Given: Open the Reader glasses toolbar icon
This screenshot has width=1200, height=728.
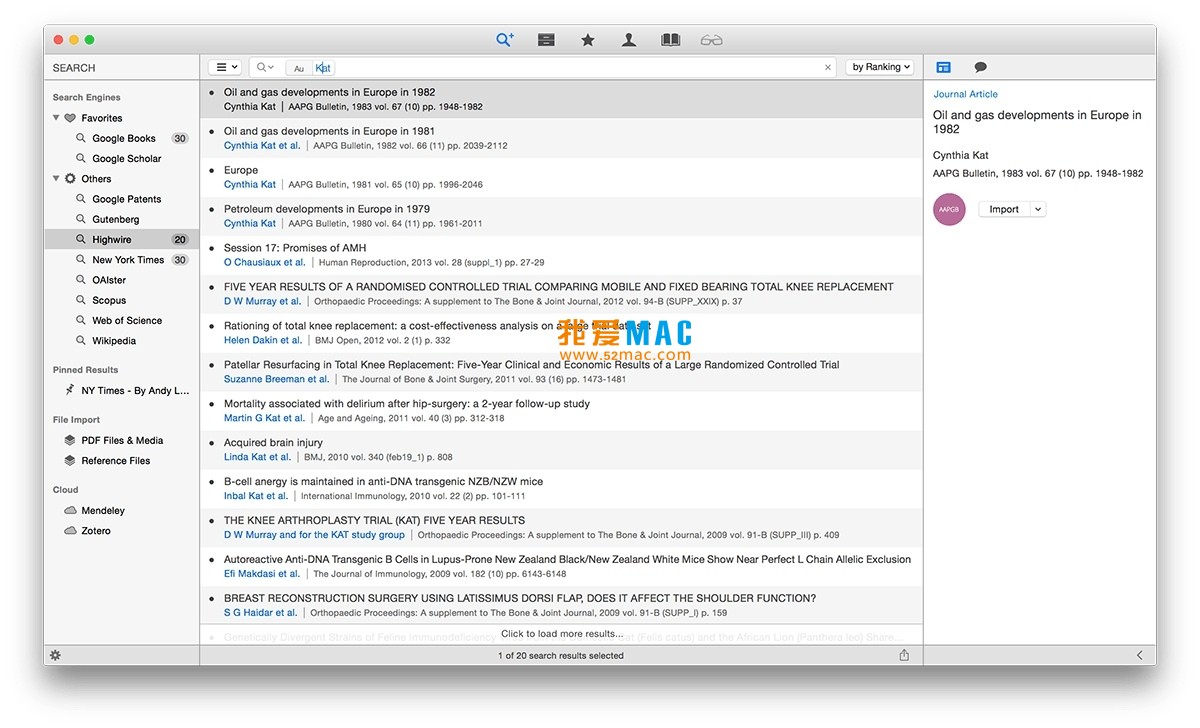Looking at the screenshot, I should tap(711, 40).
